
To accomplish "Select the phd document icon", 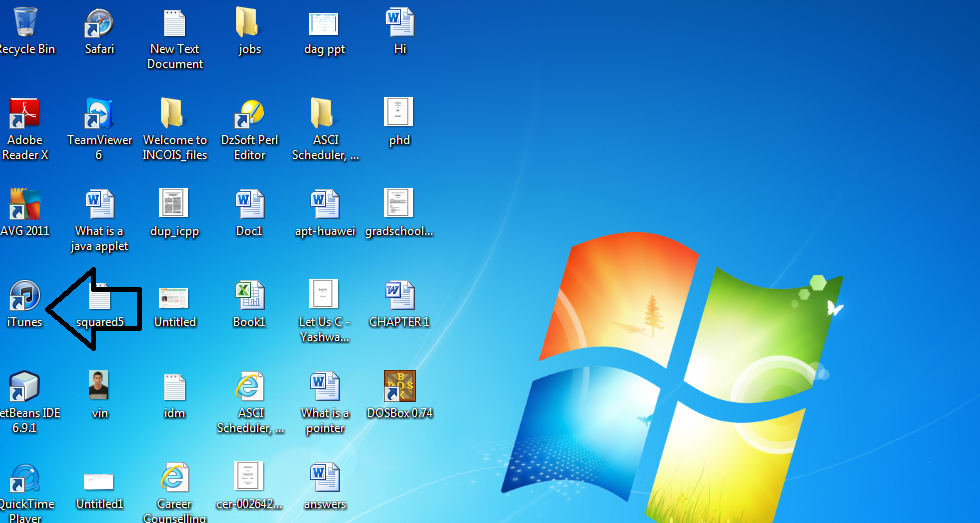I will [399, 112].
